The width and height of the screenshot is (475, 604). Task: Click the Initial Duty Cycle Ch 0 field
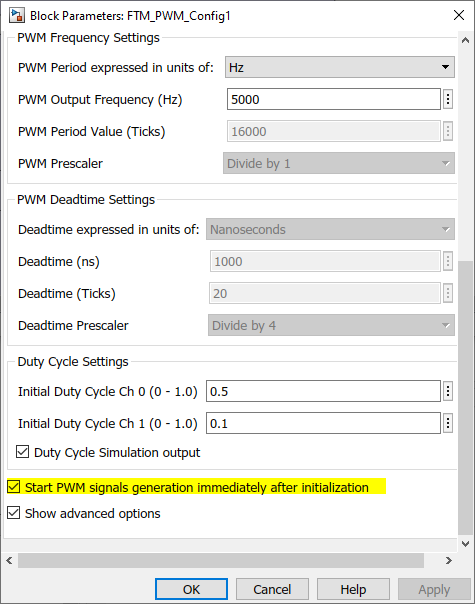point(323,391)
